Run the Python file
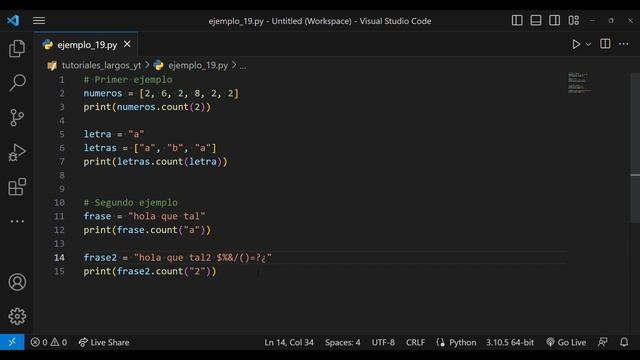The image size is (640, 360). point(576,44)
